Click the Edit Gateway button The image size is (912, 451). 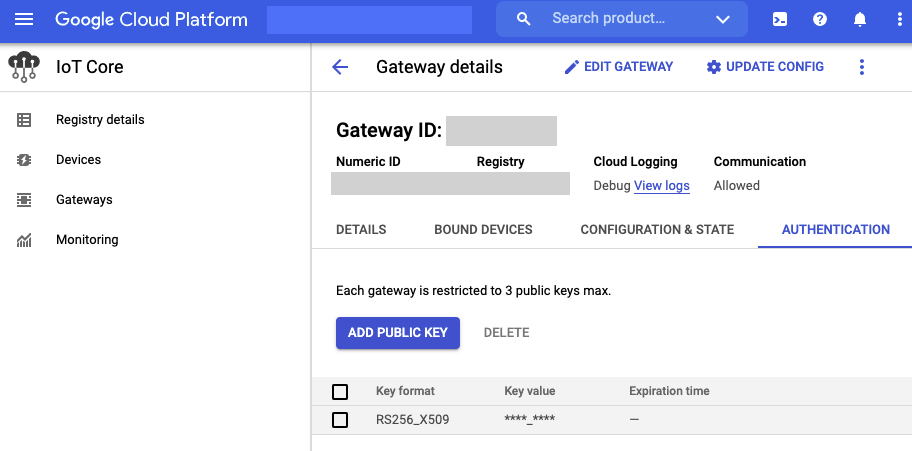(x=619, y=67)
